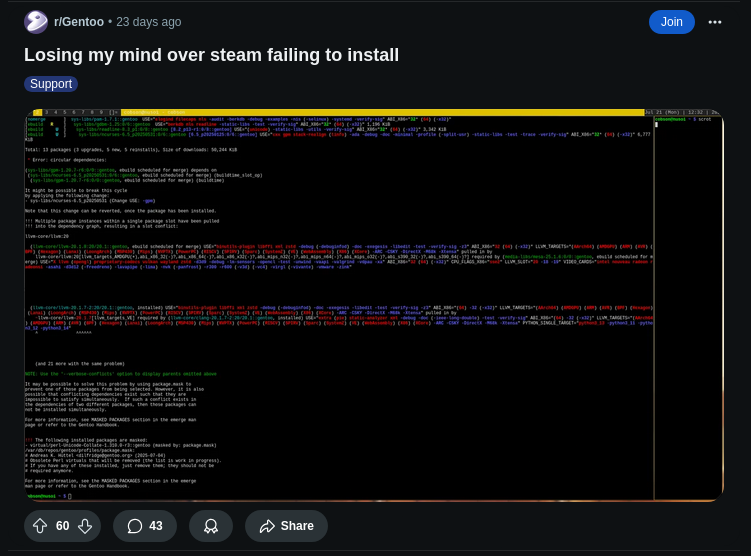Click the share arrow icon
Screen dimensions: 751x556
[x=267, y=526]
